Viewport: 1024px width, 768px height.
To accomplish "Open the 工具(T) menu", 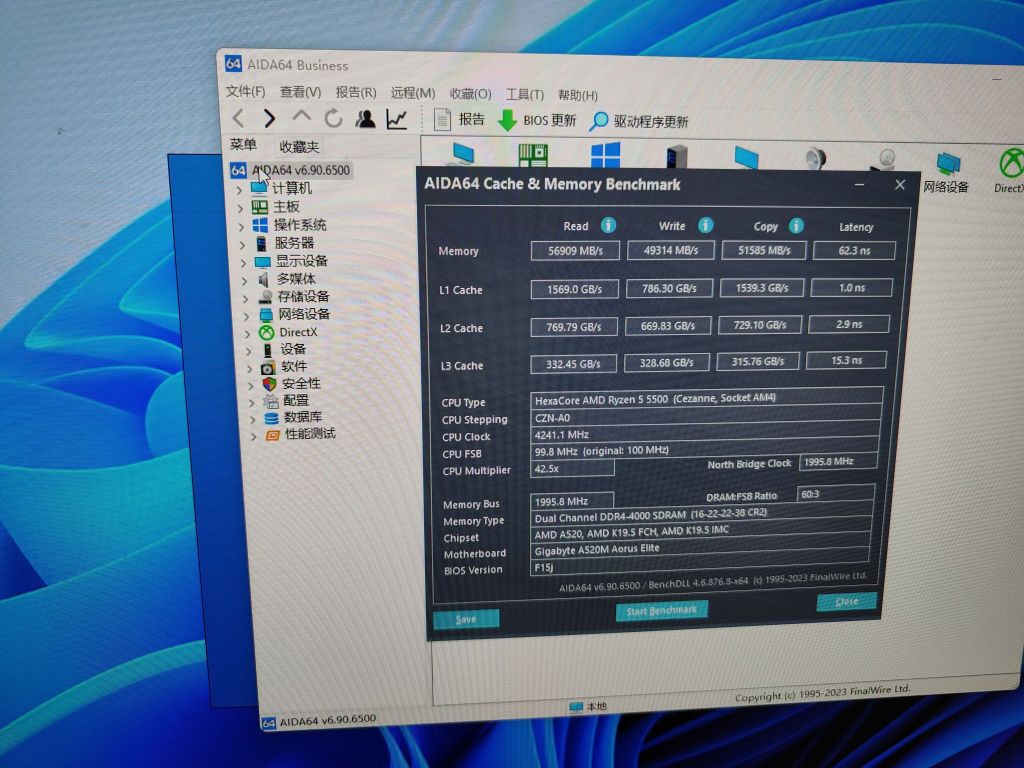I will [x=524, y=94].
